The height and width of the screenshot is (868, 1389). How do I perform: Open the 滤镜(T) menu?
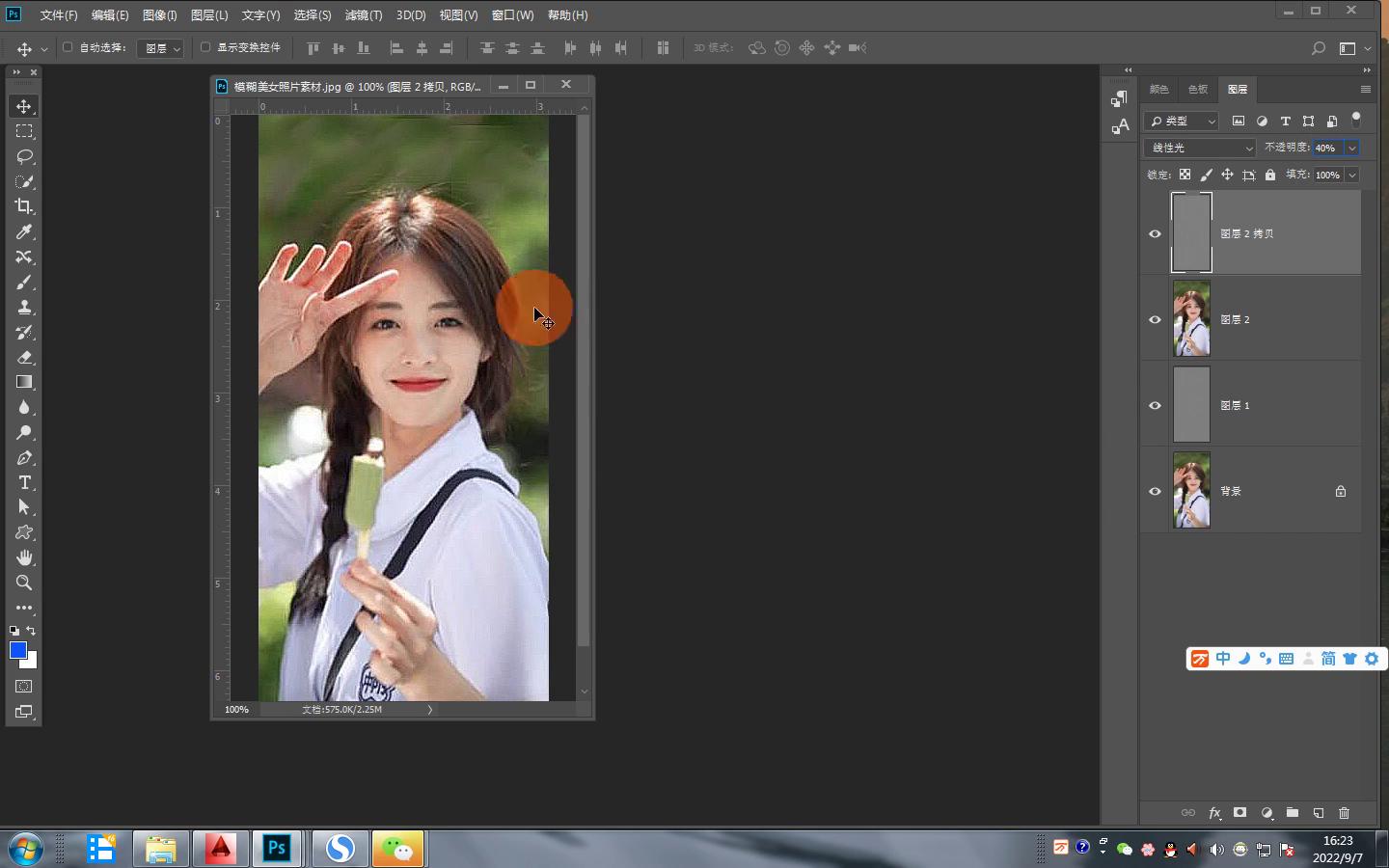click(364, 15)
